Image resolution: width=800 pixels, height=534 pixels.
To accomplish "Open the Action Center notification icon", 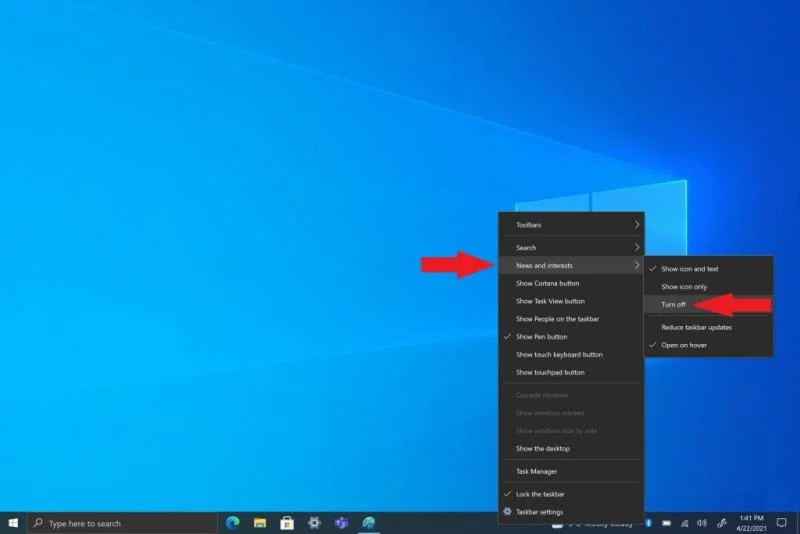I will (781, 523).
